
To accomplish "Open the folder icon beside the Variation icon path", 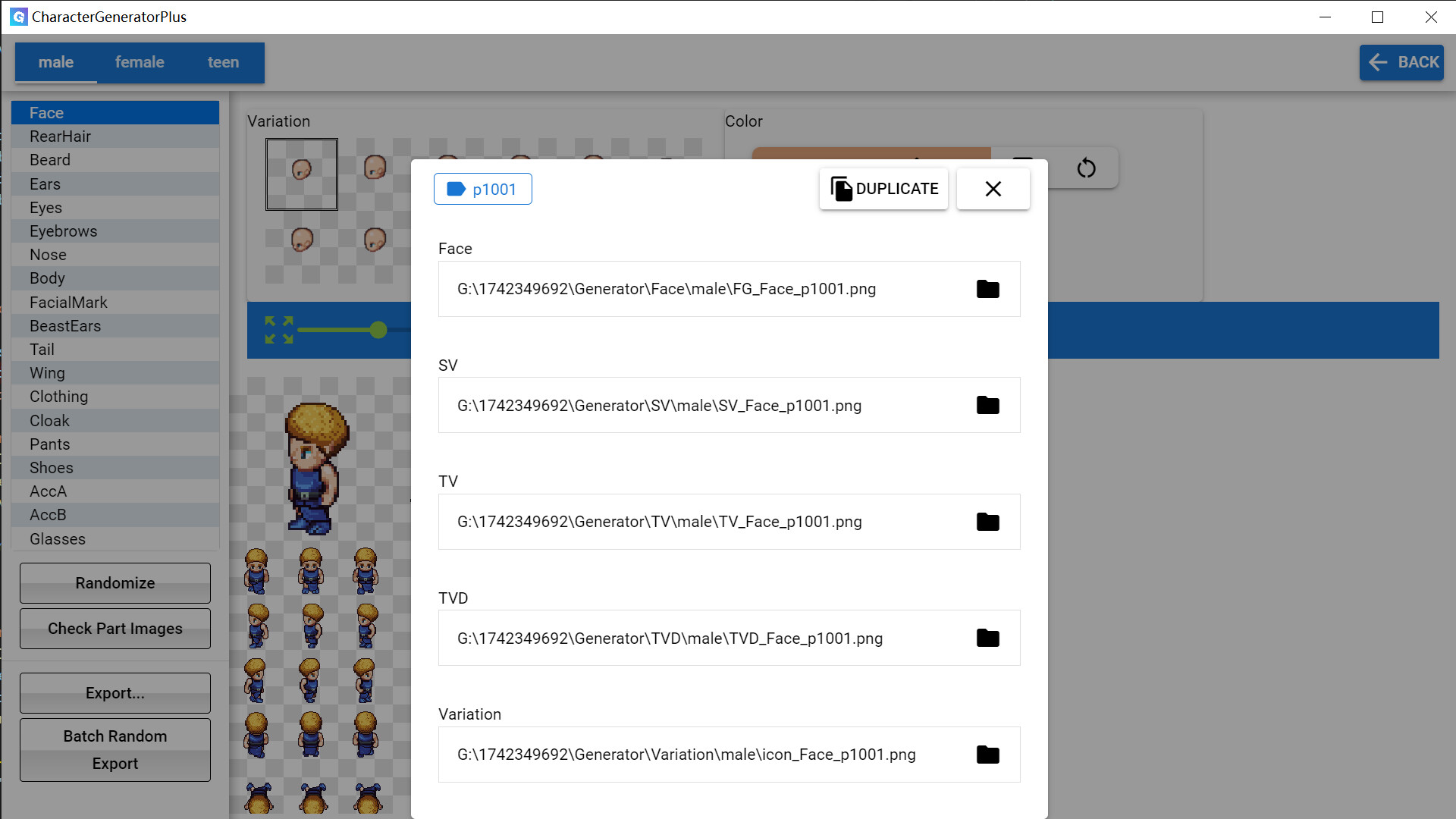I will [x=988, y=754].
